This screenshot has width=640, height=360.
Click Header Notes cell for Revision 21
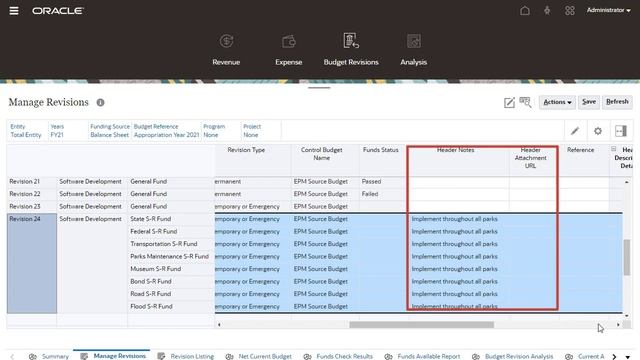click(x=458, y=181)
